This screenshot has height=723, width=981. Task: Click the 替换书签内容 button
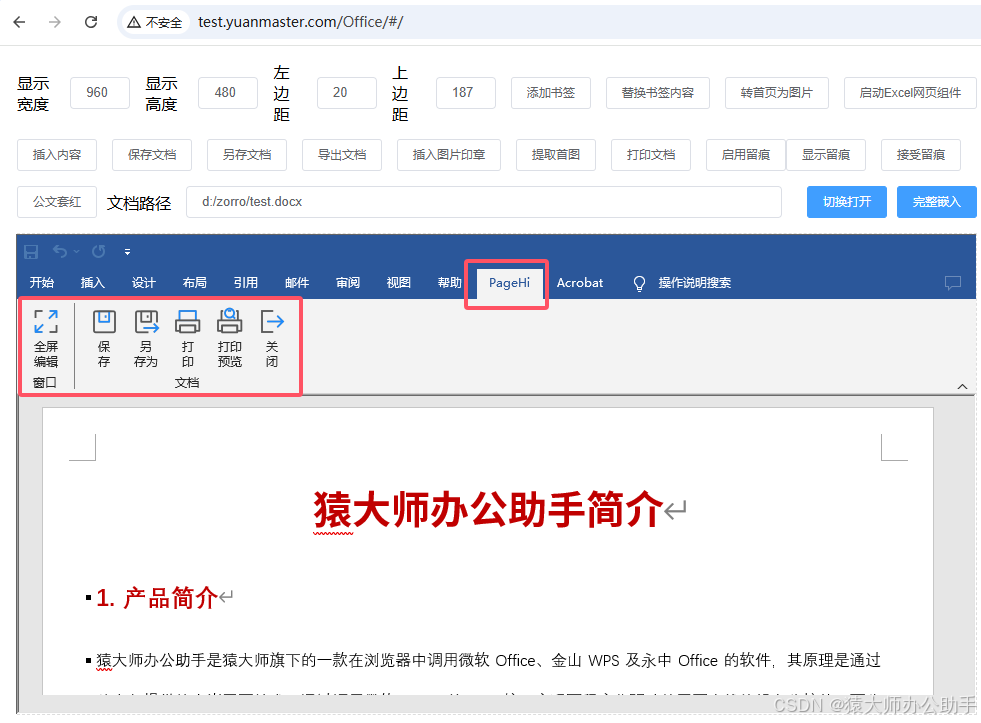658,93
